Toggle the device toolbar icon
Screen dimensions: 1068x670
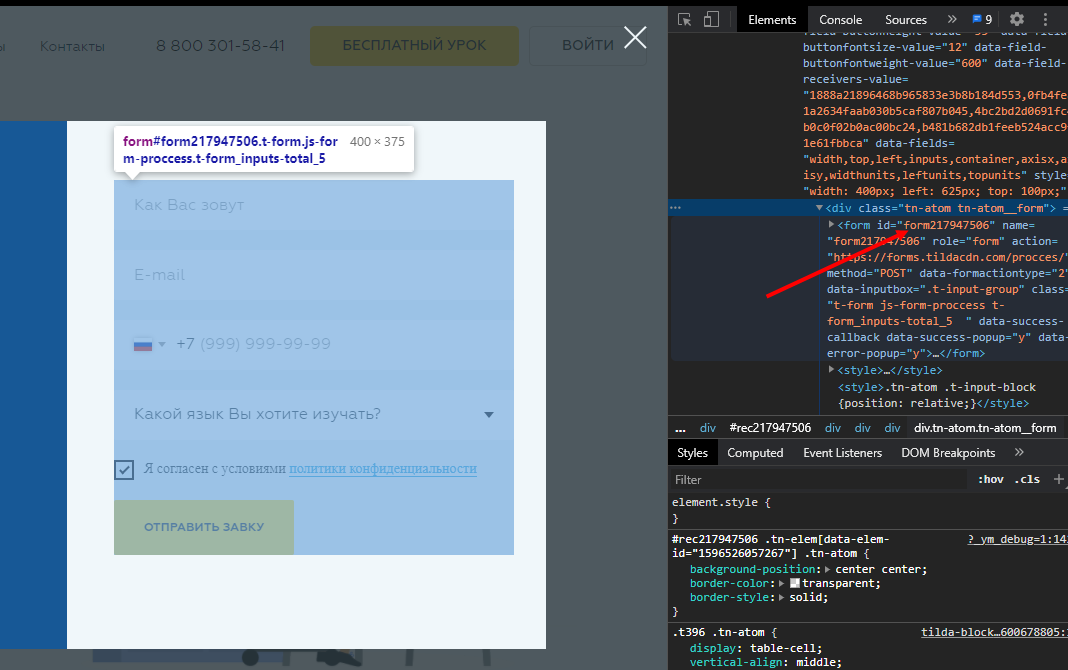(x=711, y=19)
